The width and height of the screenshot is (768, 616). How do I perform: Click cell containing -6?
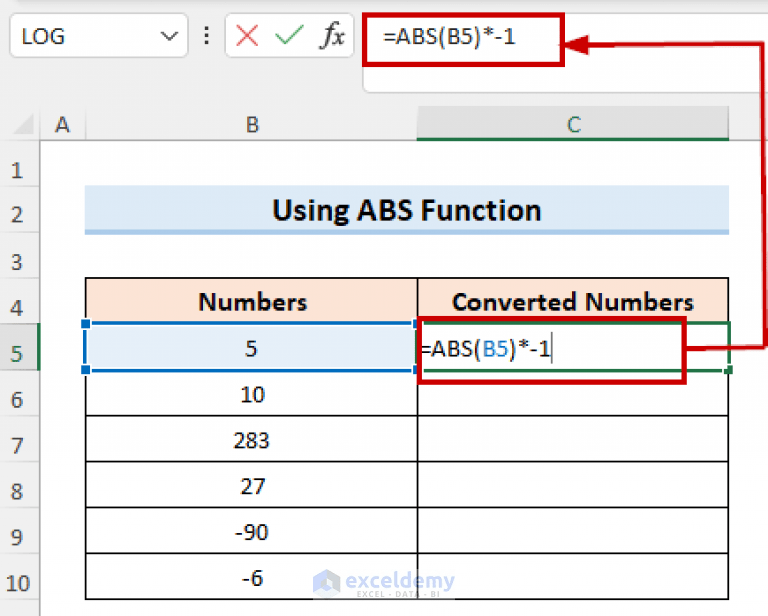pos(251,578)
